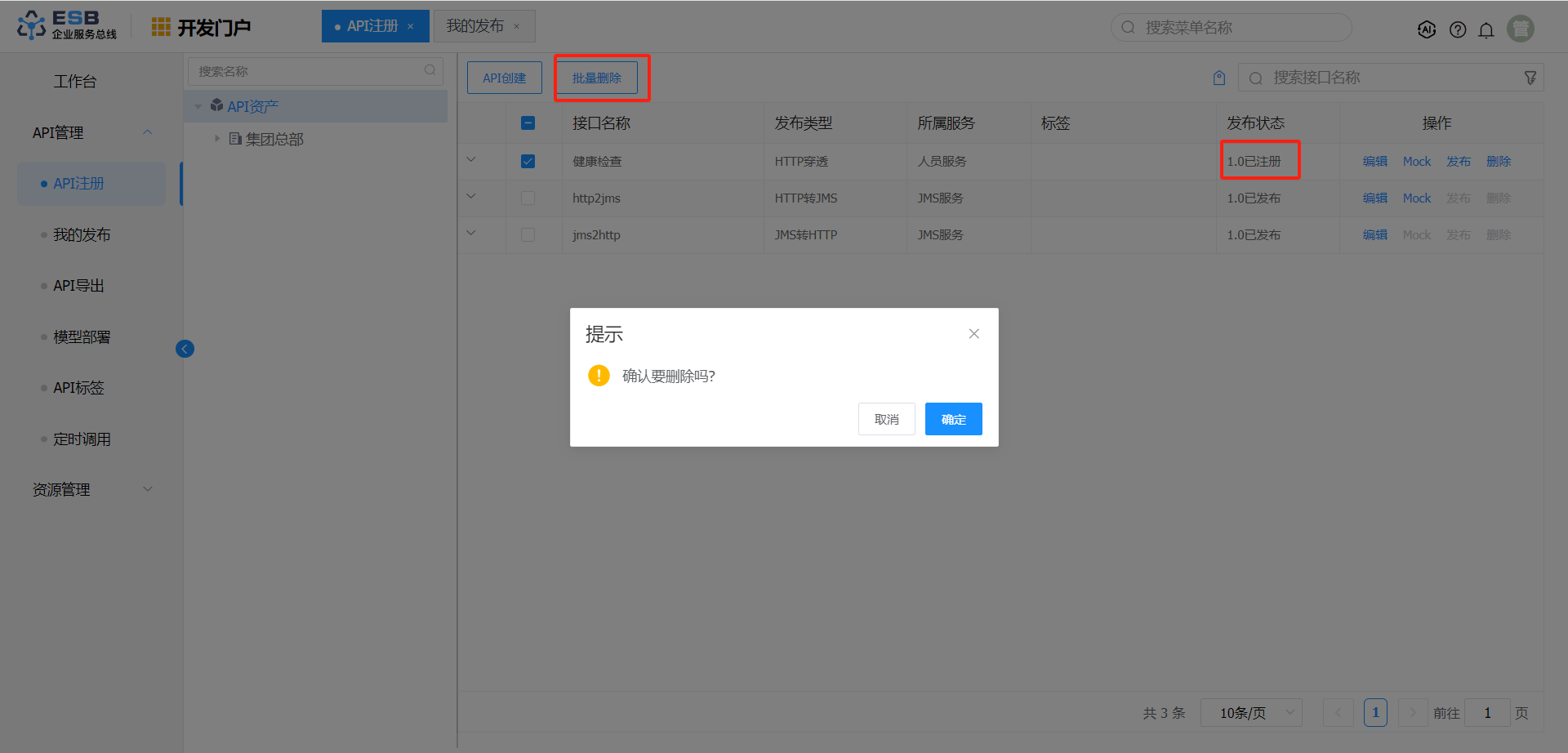Close the 我的发布 tab
Viewport: 1568px width, 753px height.
click(516, 27)
